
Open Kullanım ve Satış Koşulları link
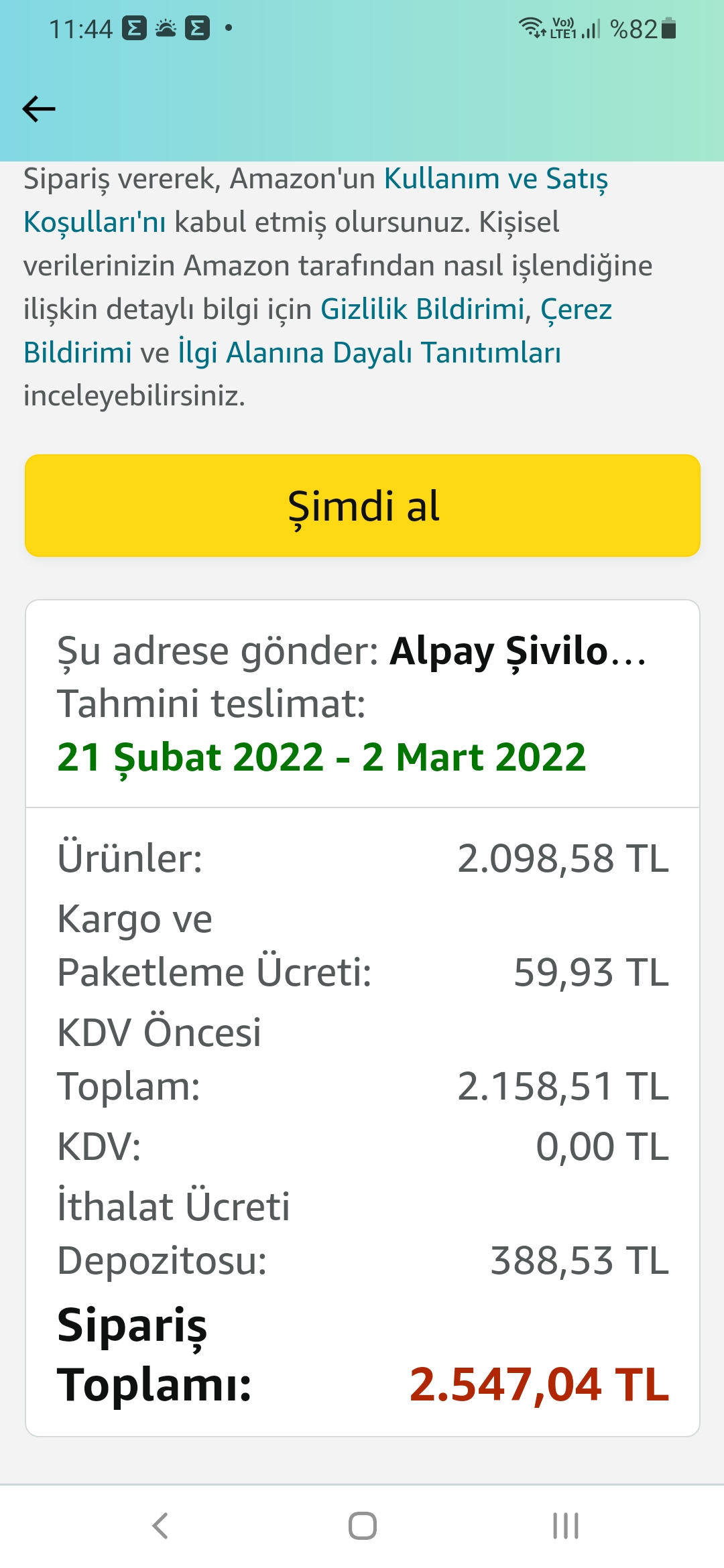coord(316,200)
